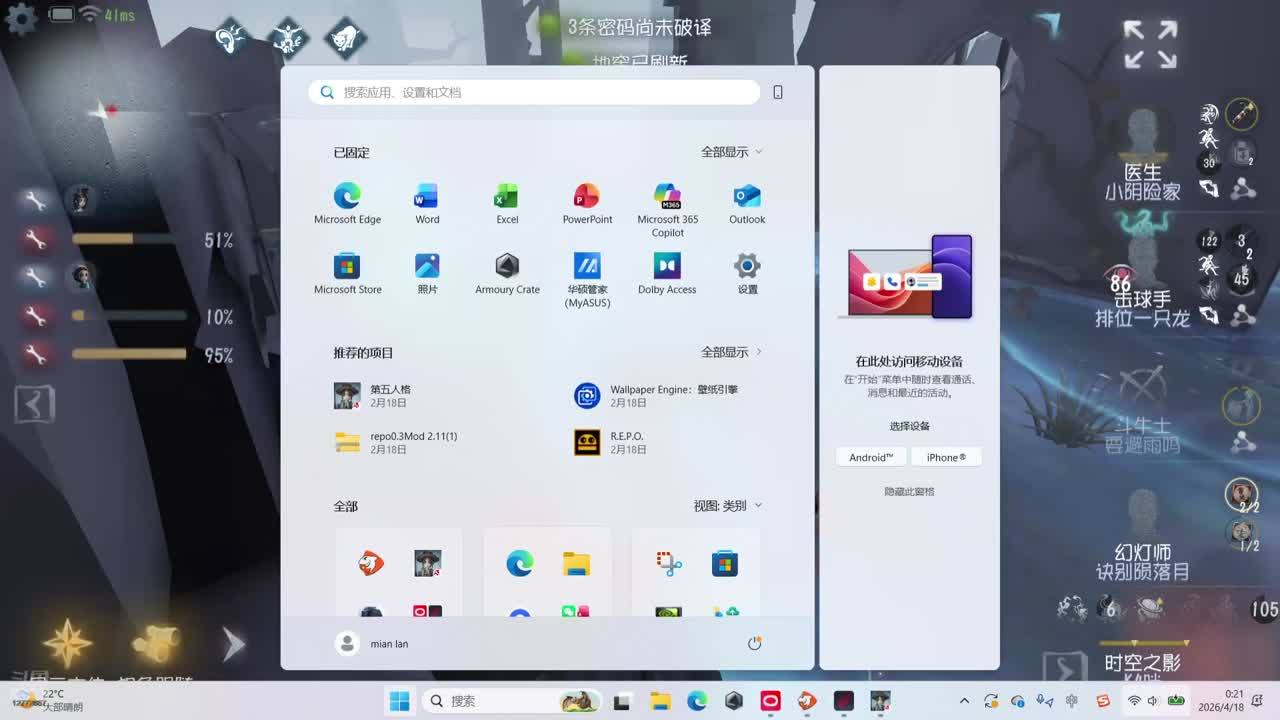Screen dimensions: 1280x720
Task: Select the iPhone device button
Action: 946,457
